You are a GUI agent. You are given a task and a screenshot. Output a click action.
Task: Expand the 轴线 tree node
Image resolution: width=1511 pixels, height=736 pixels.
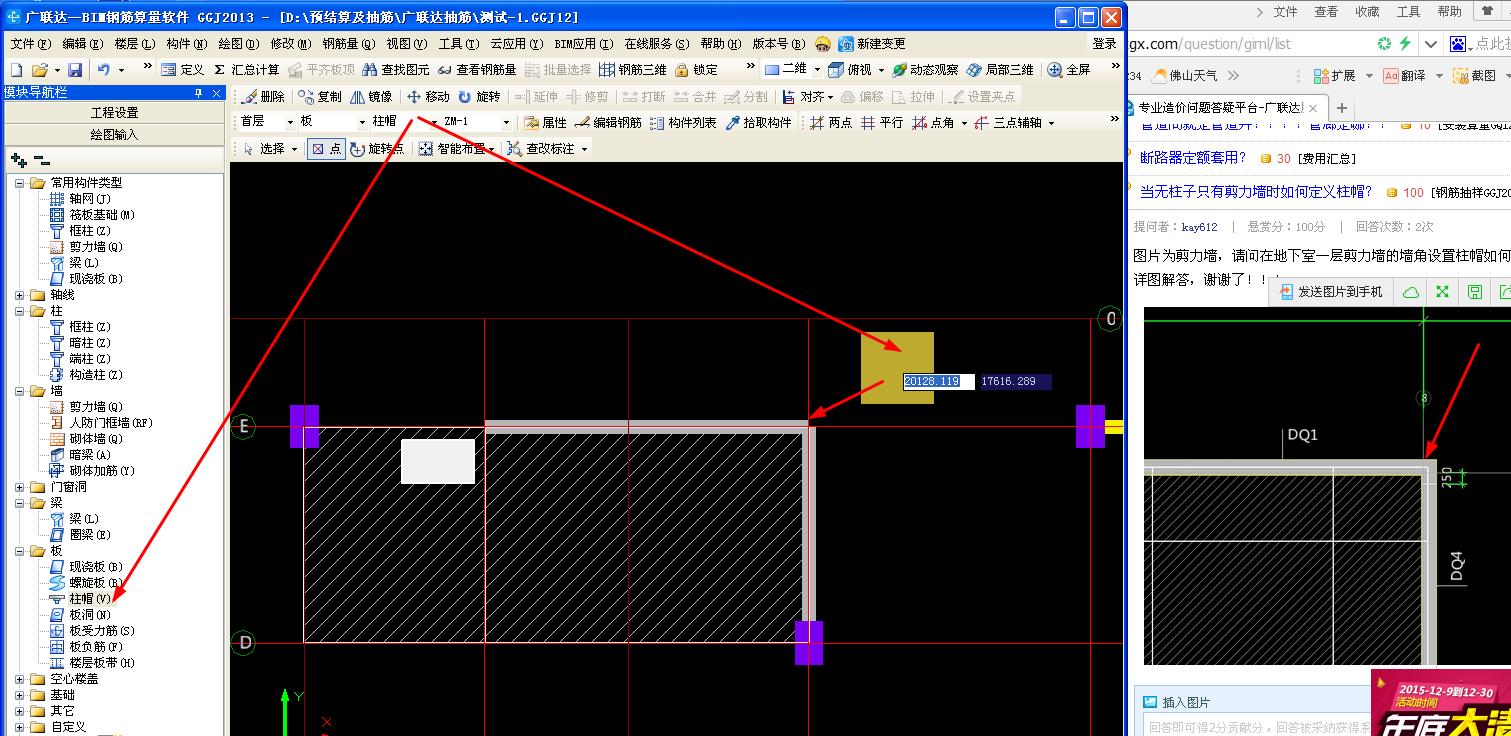pyautogui.click(x=20, y=295)
